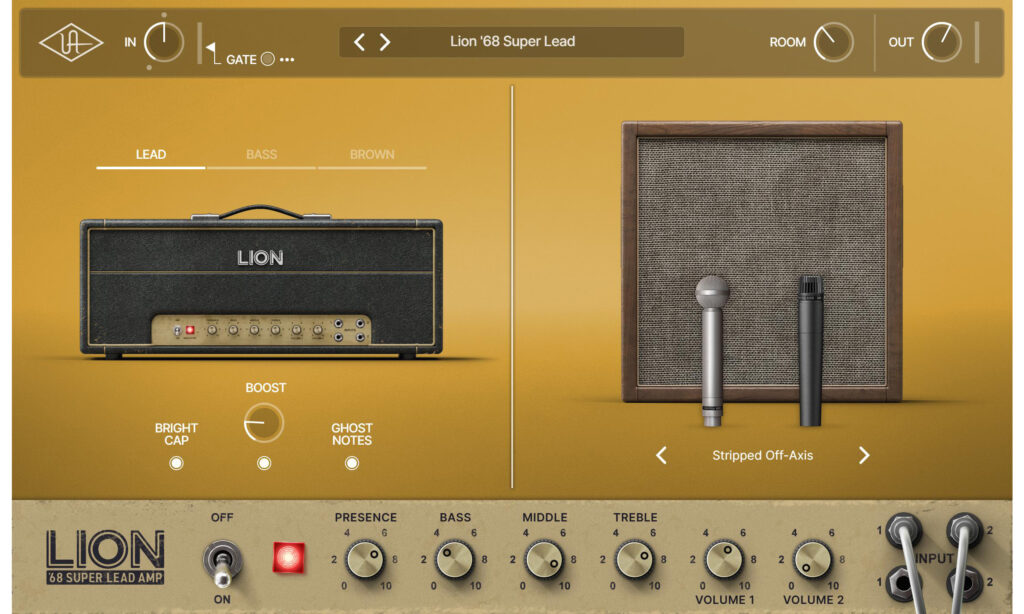Viewport: 1024px width, 614px height.
Task: Switch to the BROWN amp tab
Action: [x=372, y=155]
